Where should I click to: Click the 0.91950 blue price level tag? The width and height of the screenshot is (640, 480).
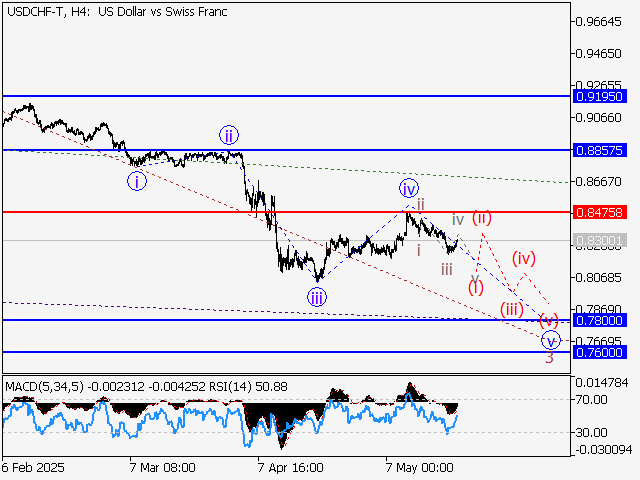click(x=600, y=96)
